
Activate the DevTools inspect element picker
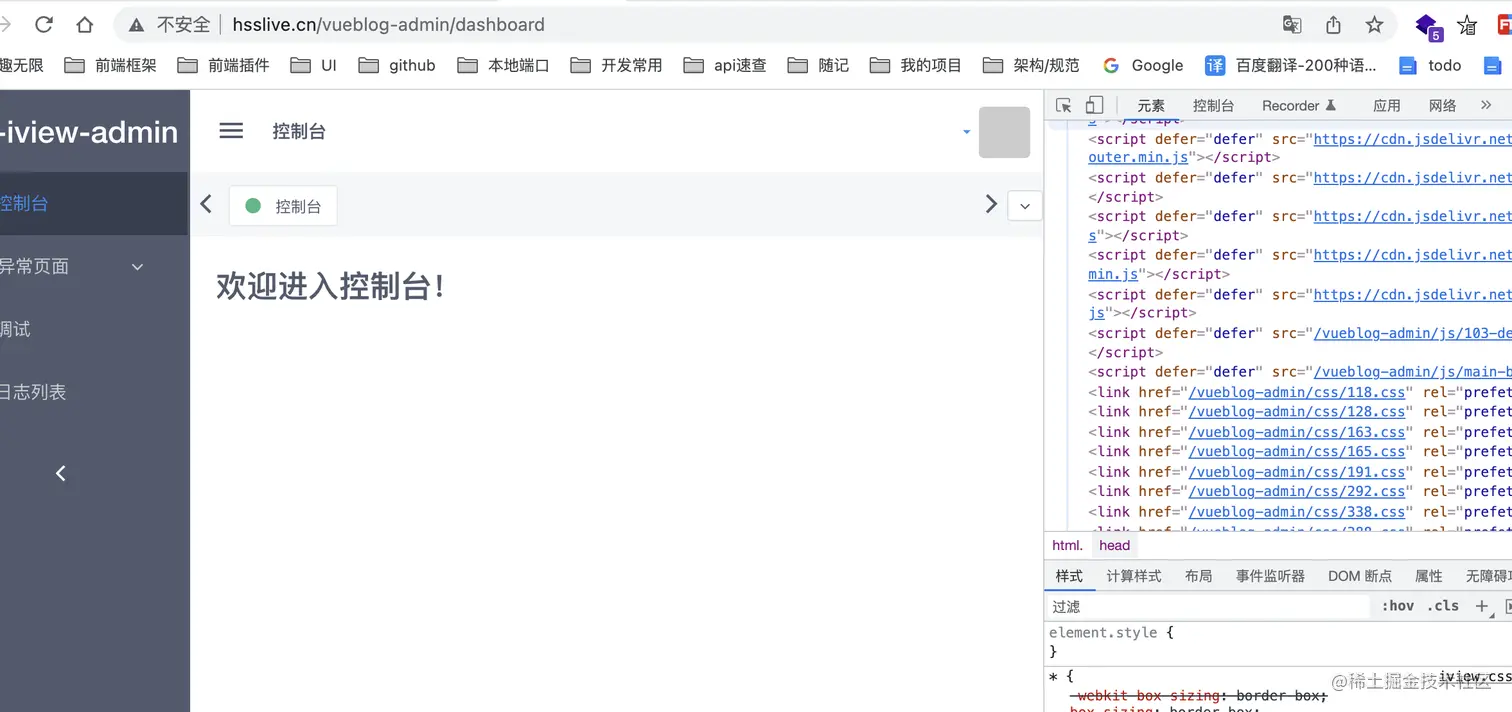[1064, 105]
